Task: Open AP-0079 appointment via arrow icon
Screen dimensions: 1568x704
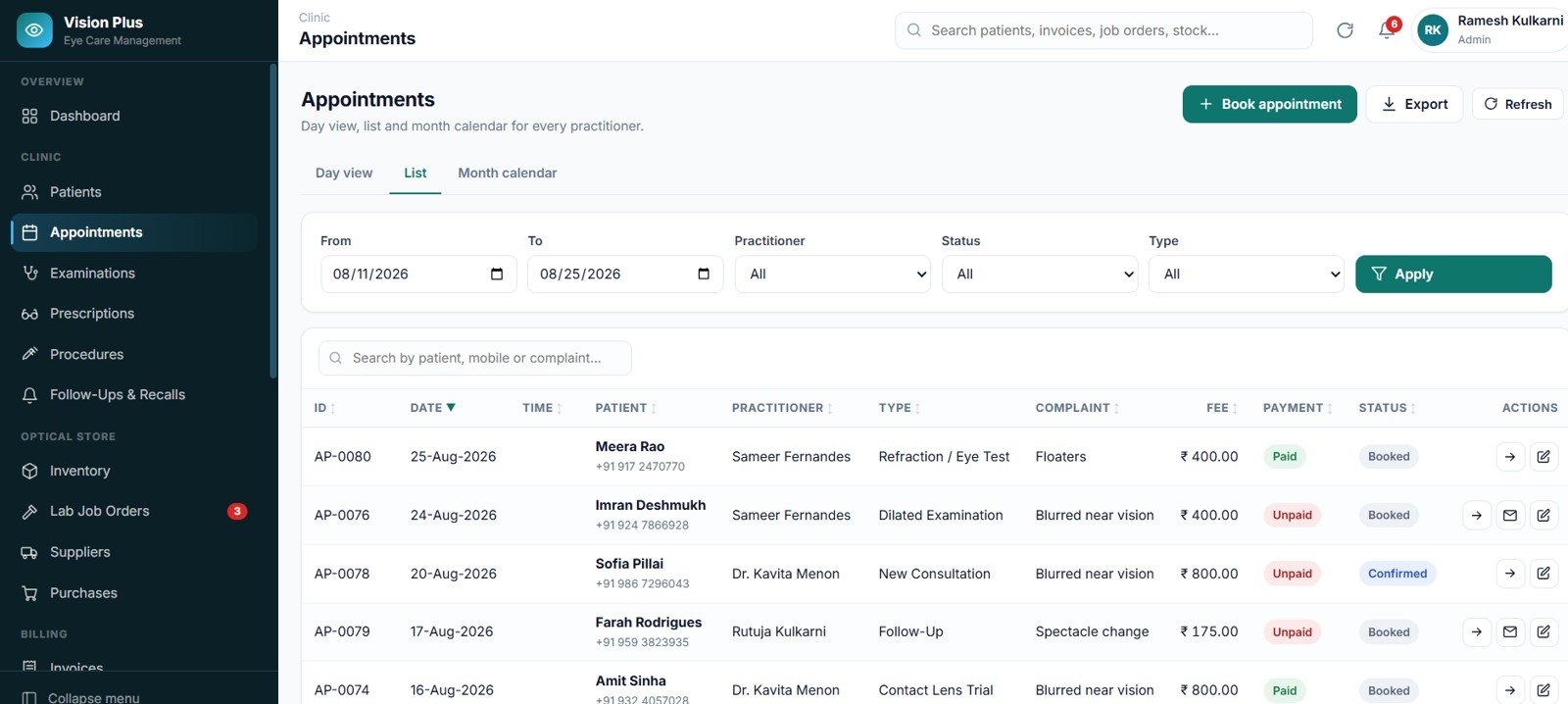Action: point(1477,632)
